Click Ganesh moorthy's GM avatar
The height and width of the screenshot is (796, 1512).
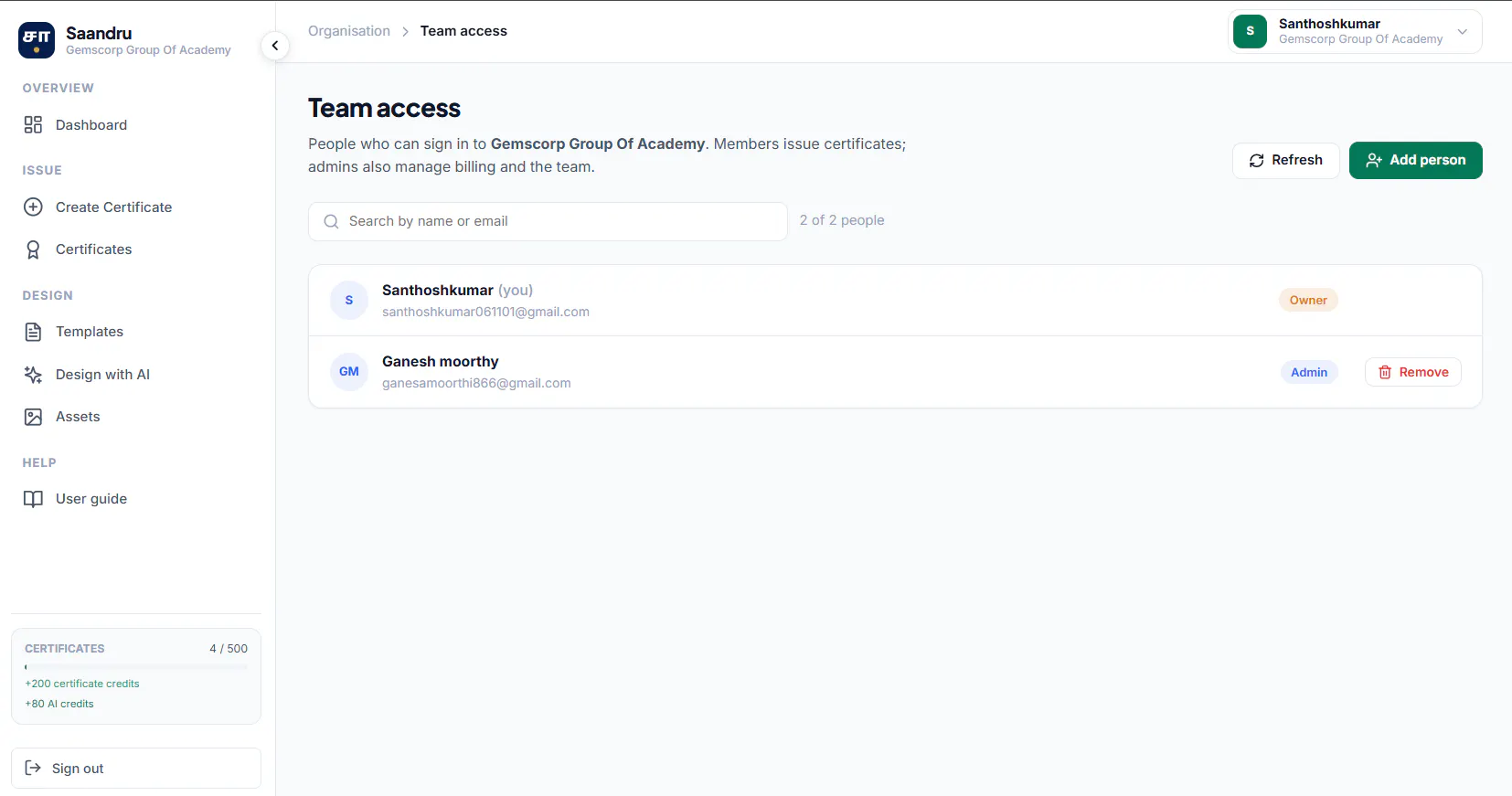(x=349, y=372)
